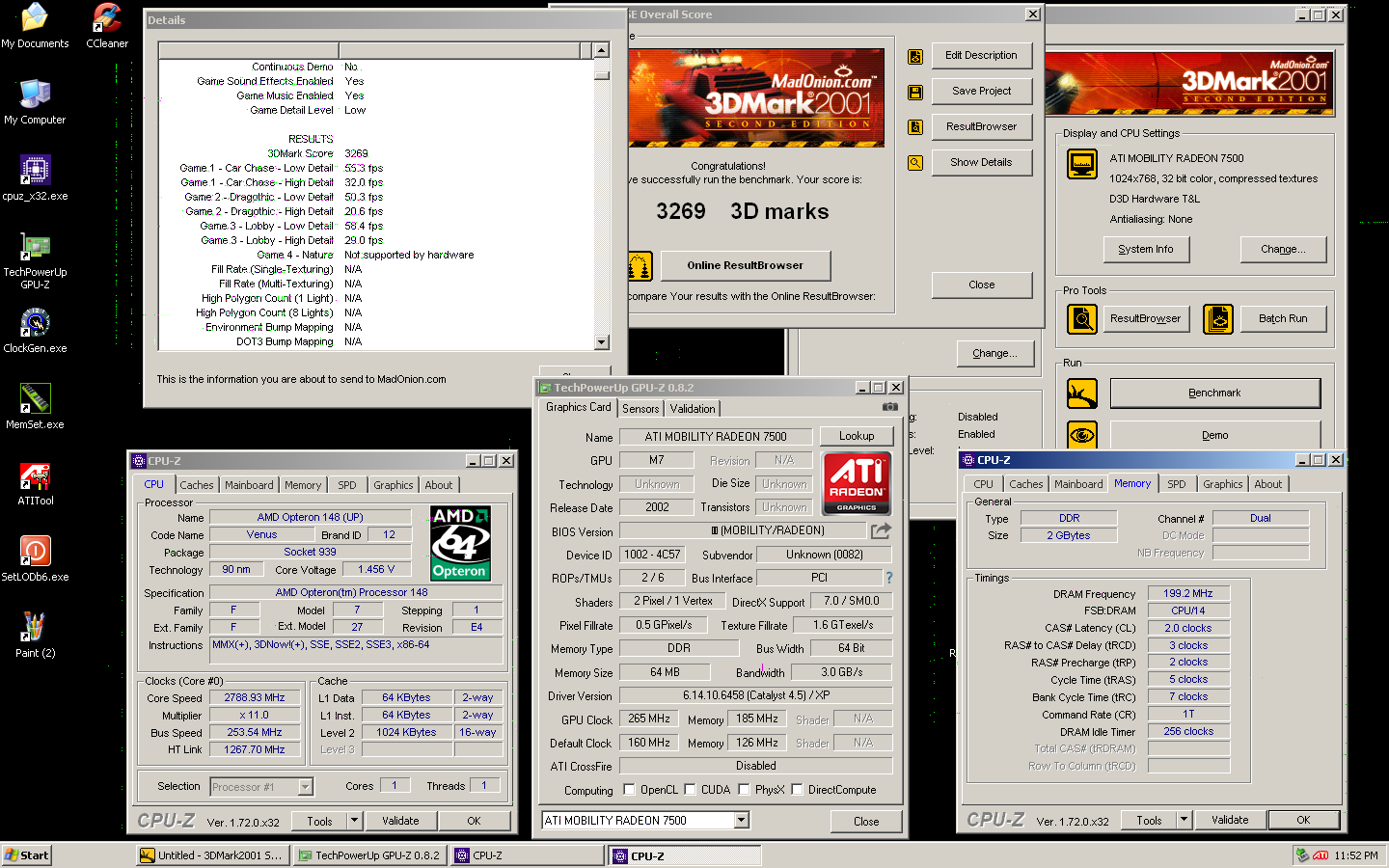
Task: Click the magnifier icon in Pro Tools section
Action: coord(1082,318)
